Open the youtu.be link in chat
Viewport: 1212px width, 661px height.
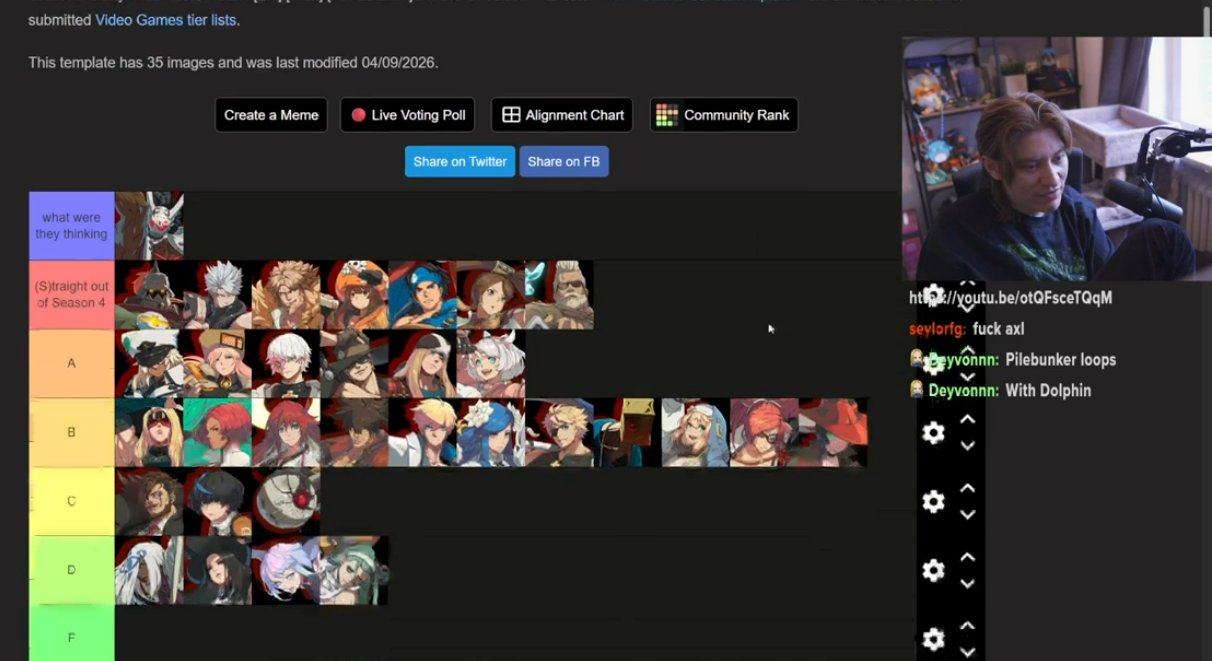(x=1010, y=298)
